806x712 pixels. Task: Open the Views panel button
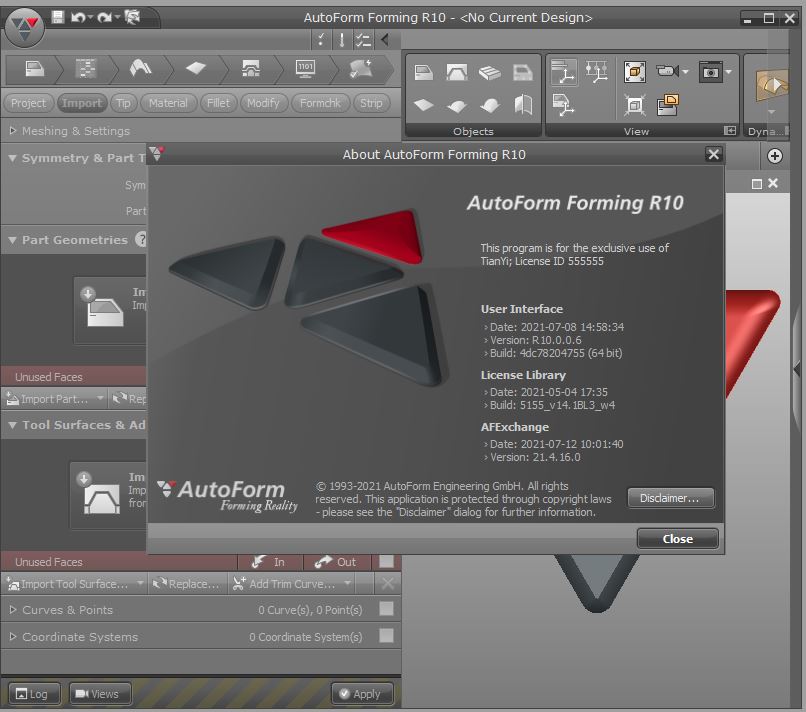click(x=99, y=694)
